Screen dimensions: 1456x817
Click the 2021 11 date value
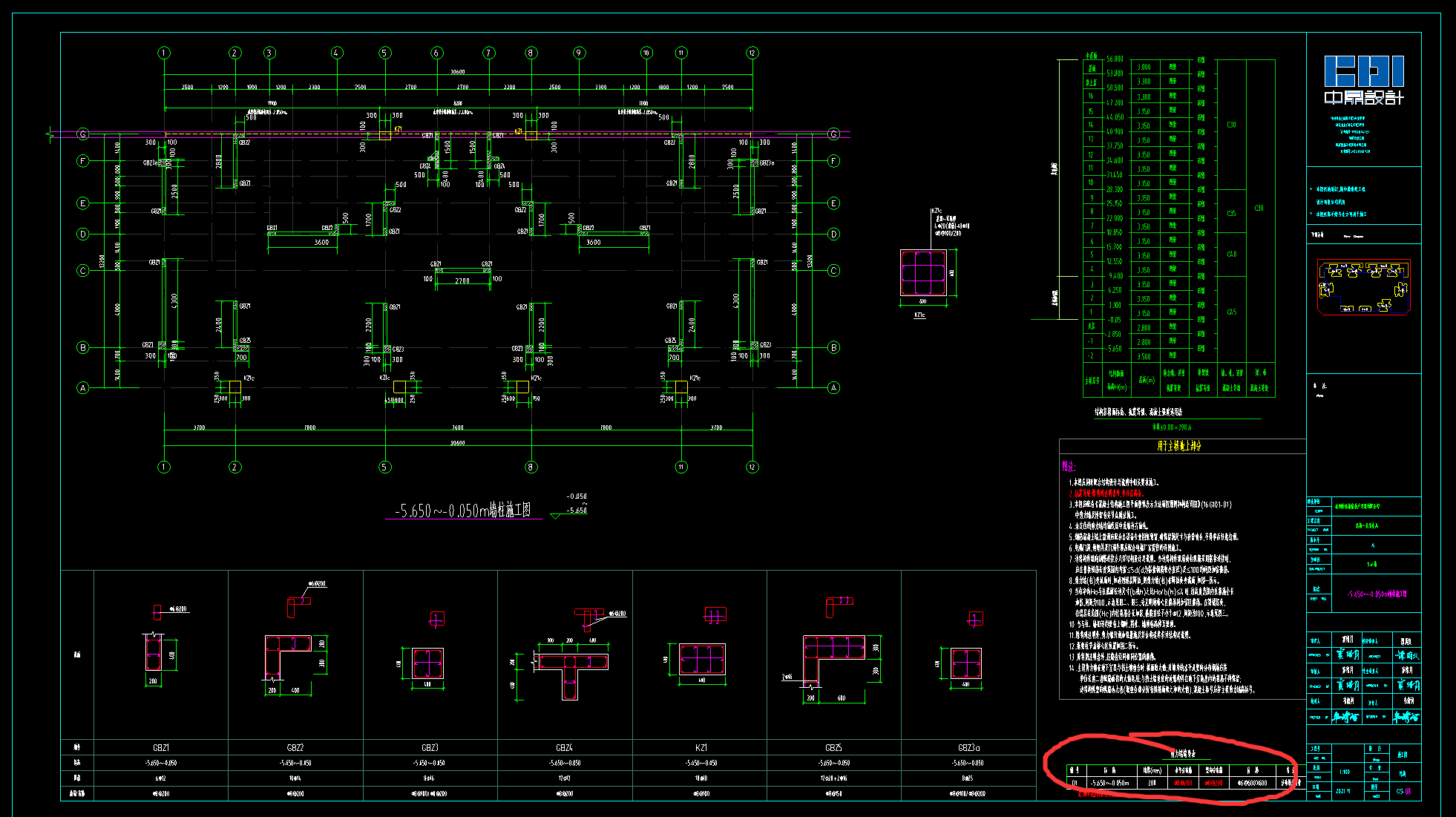click(1344, 791)
